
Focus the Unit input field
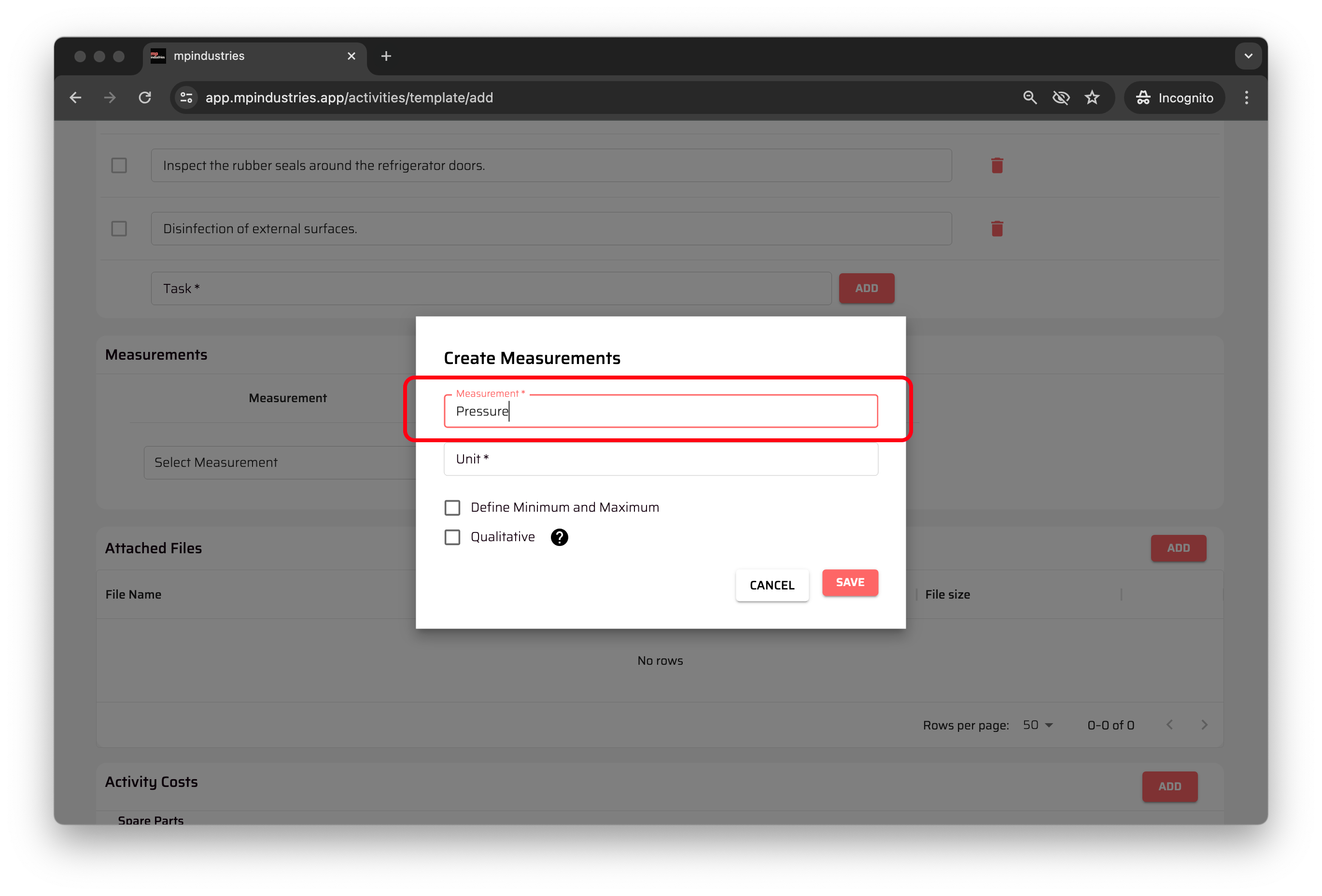coord(660,459)
